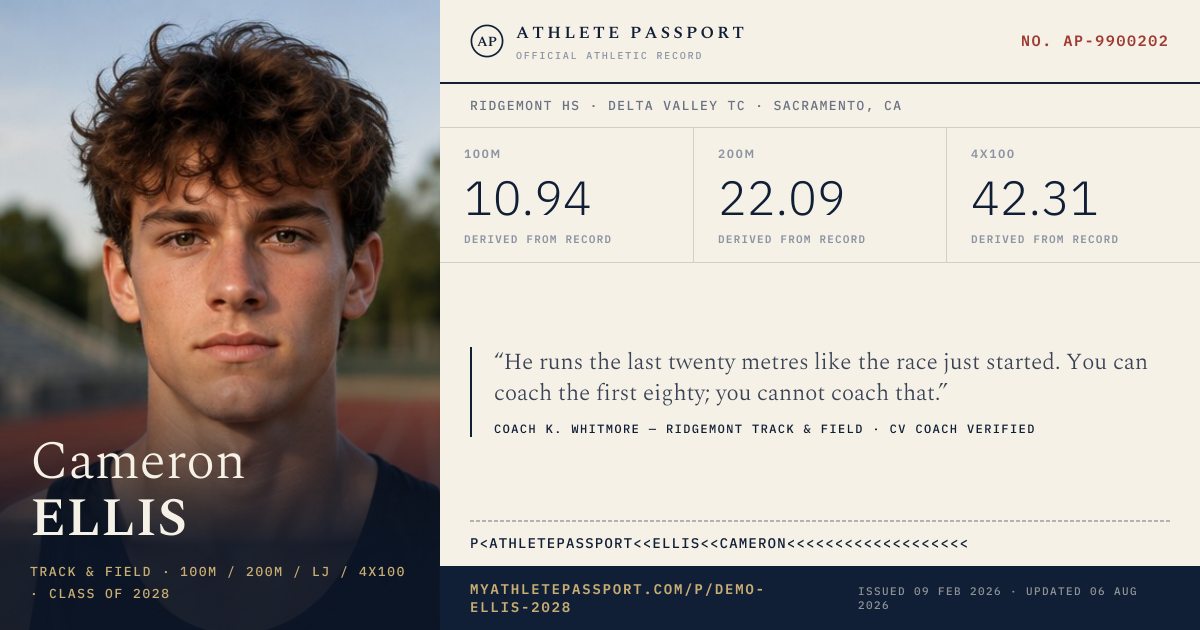Viewport: 1200px width, 630px height.
Task: Click the coach quote text
Action: pos(821,376)
